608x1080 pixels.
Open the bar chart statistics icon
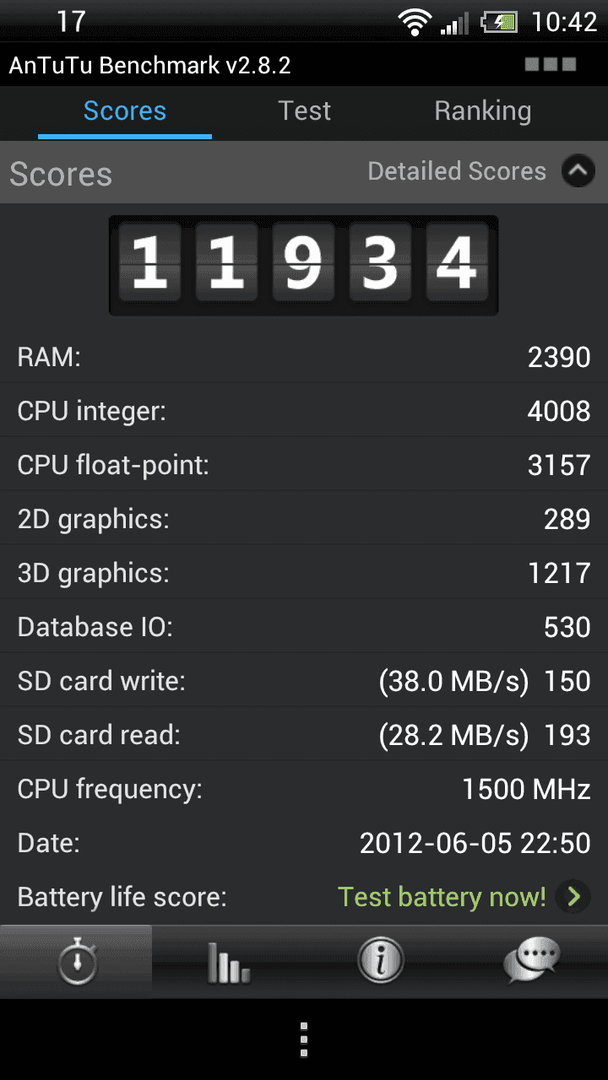[228, 961]
